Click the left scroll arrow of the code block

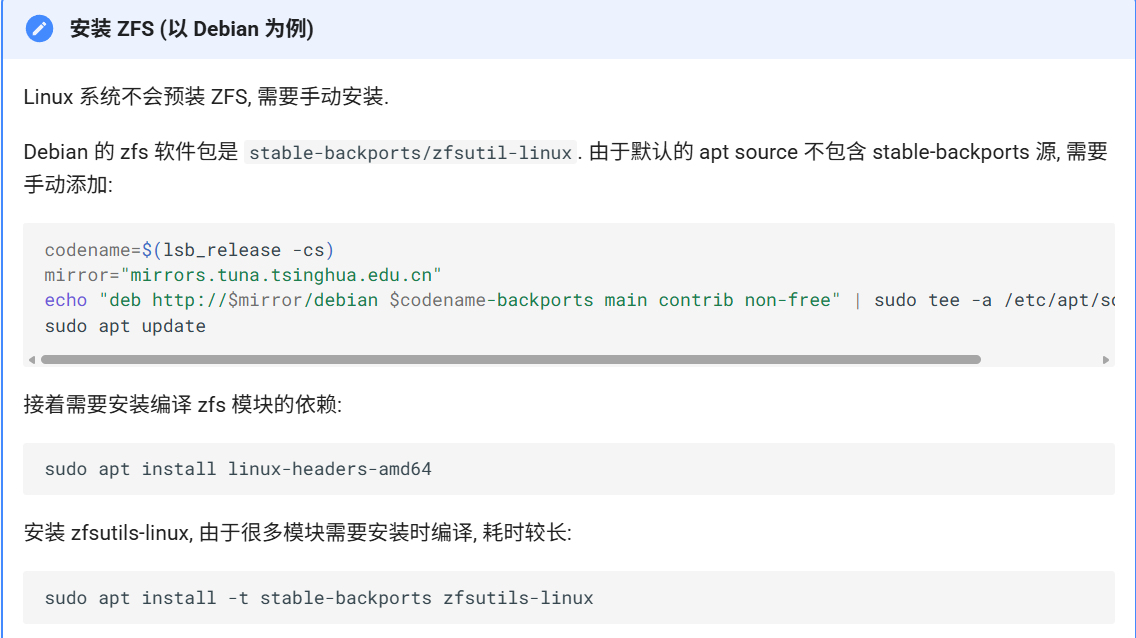click(x=31, y=360)
